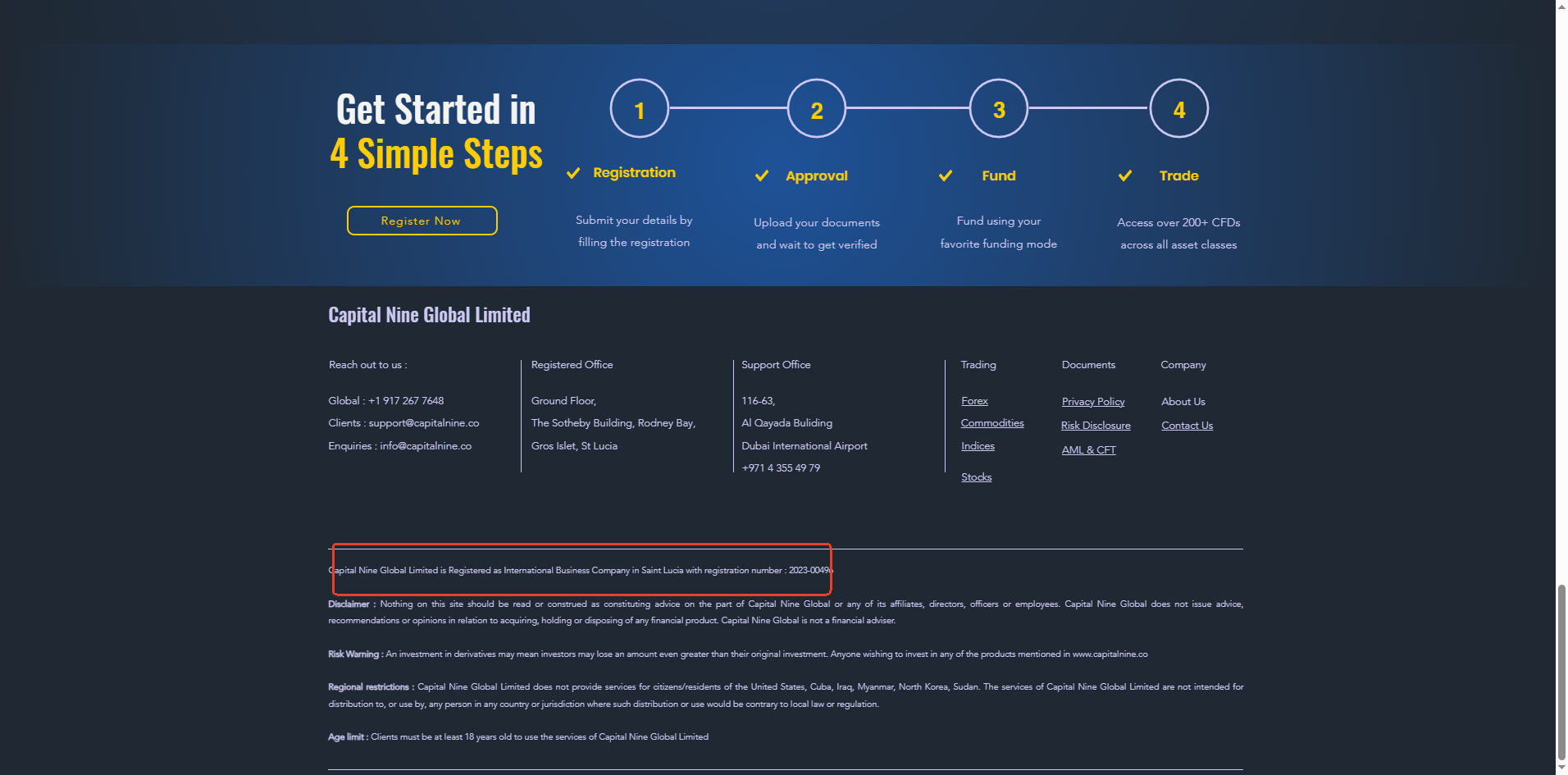The height and width of the screenshot is (775, 1568).
Task: Click 'Gros Islet, St Lucia' address line
Action: point(574,446)
